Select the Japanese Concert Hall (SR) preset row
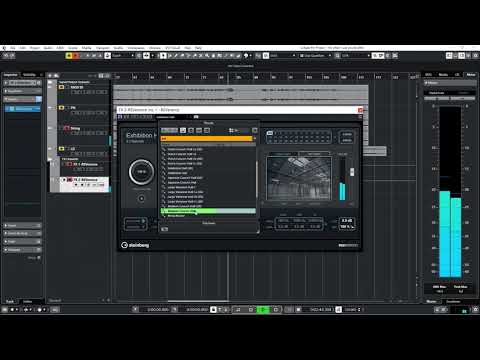The image size is (480, 360). pyautogui.click(x=208, y=178)
